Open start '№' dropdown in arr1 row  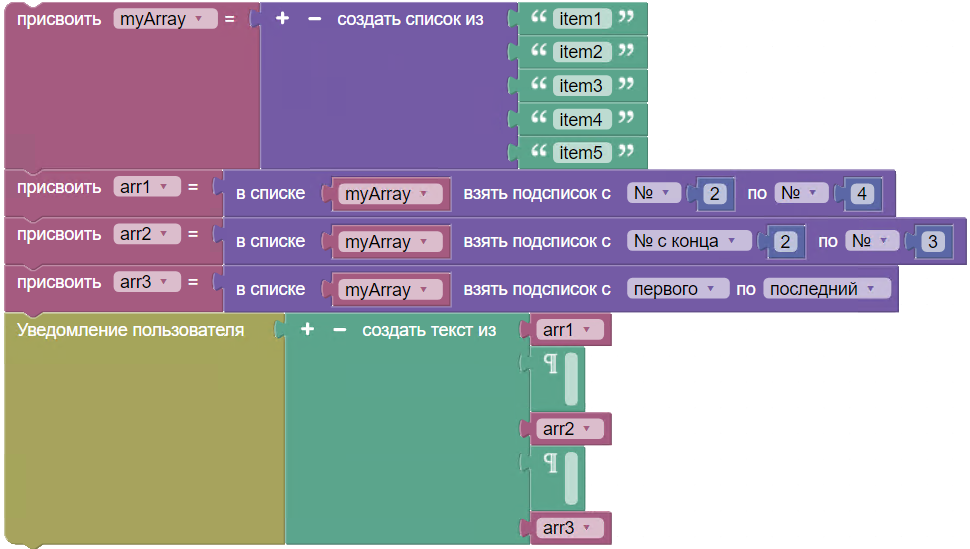coord(654,192)
